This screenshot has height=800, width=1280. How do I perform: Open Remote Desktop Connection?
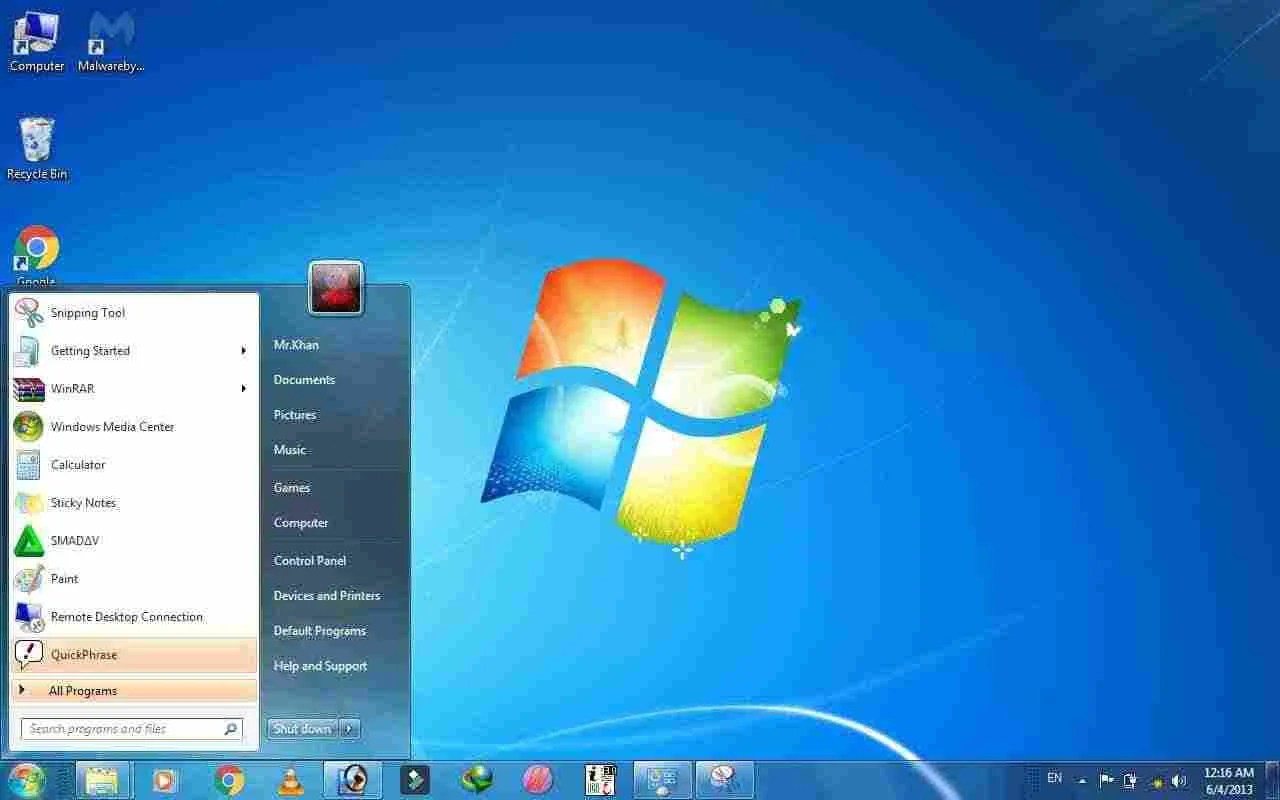pos(126,617)
